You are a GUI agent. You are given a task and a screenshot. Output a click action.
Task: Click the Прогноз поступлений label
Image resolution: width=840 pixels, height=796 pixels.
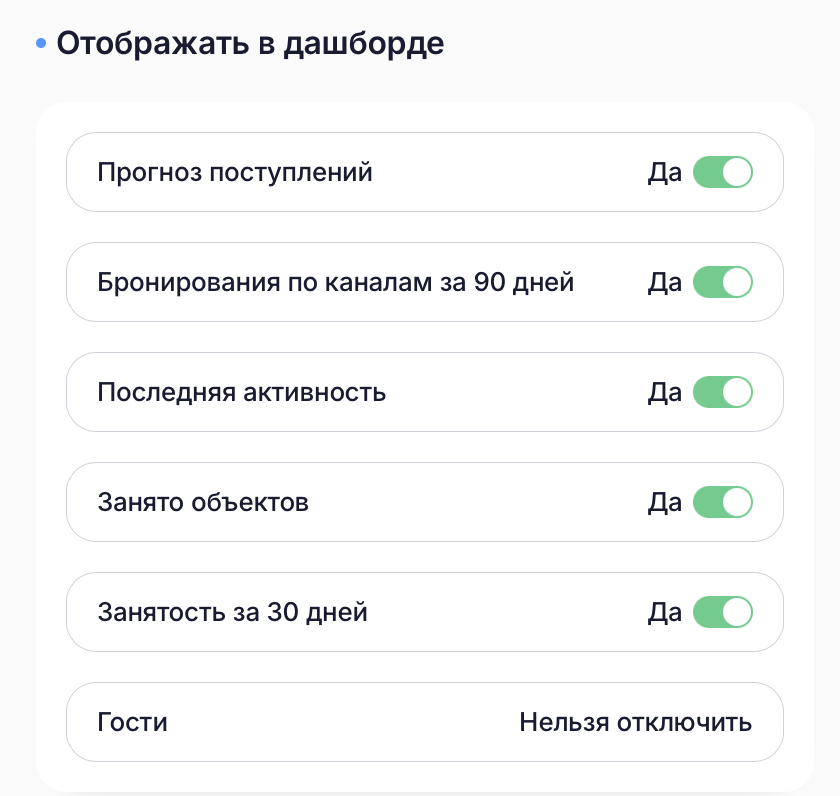[235, 173]
